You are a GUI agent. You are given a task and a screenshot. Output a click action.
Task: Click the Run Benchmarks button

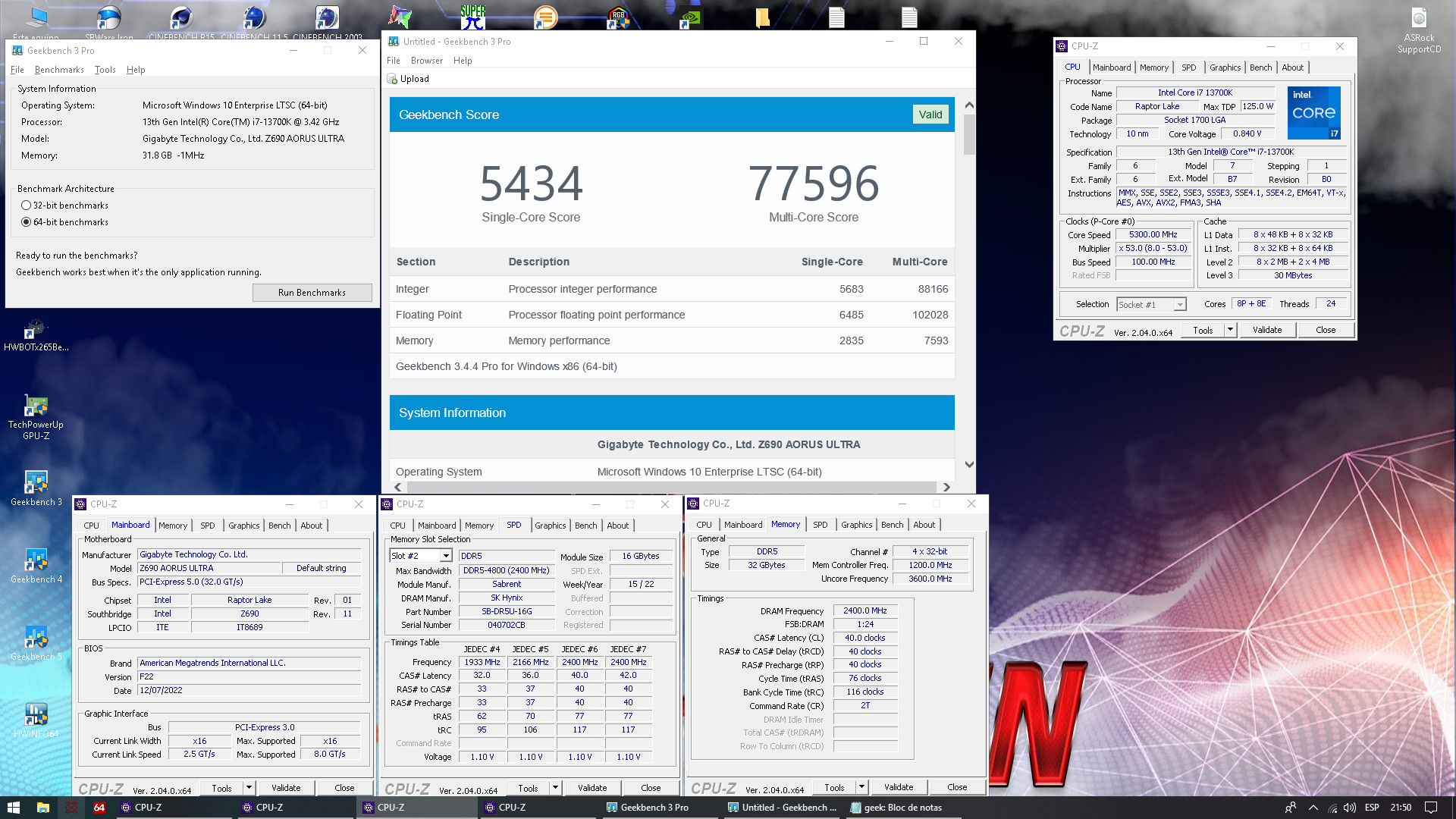pos(312,293)
